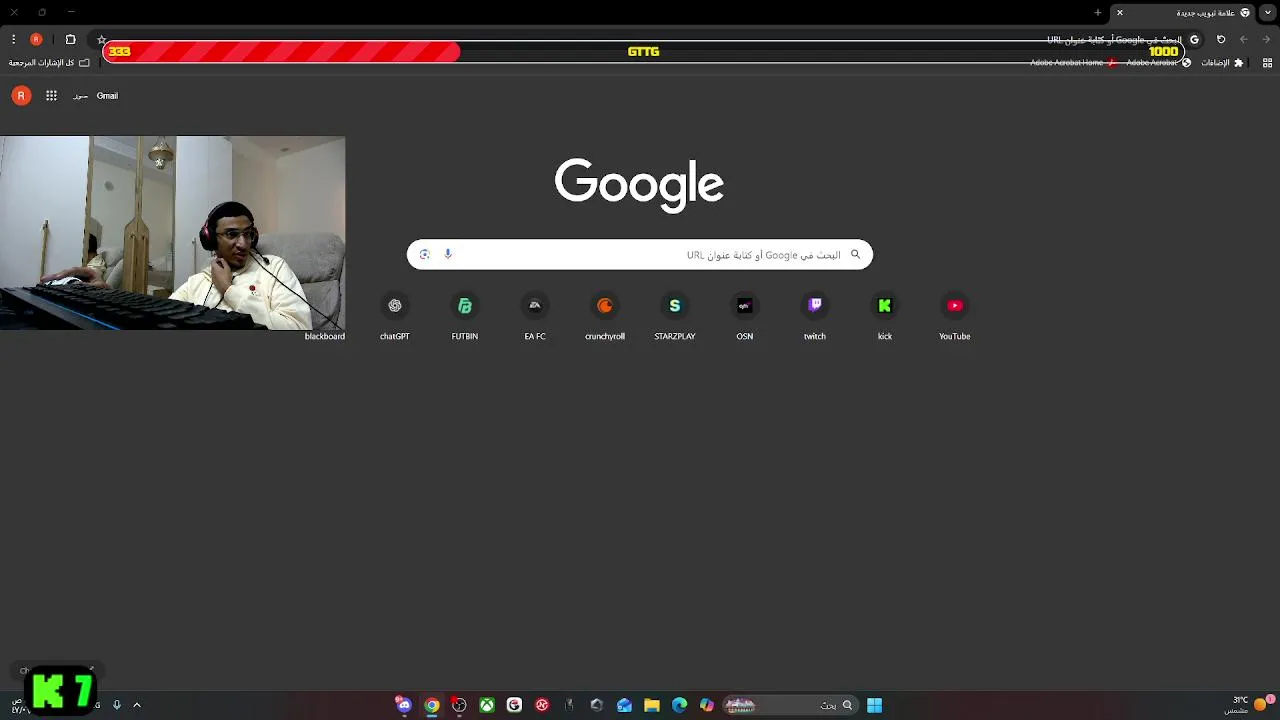Open the FUTBIN shortcut tile
Image resolution: width=1280 pixels, height=720 pixels.
click(x=464, y=316)
